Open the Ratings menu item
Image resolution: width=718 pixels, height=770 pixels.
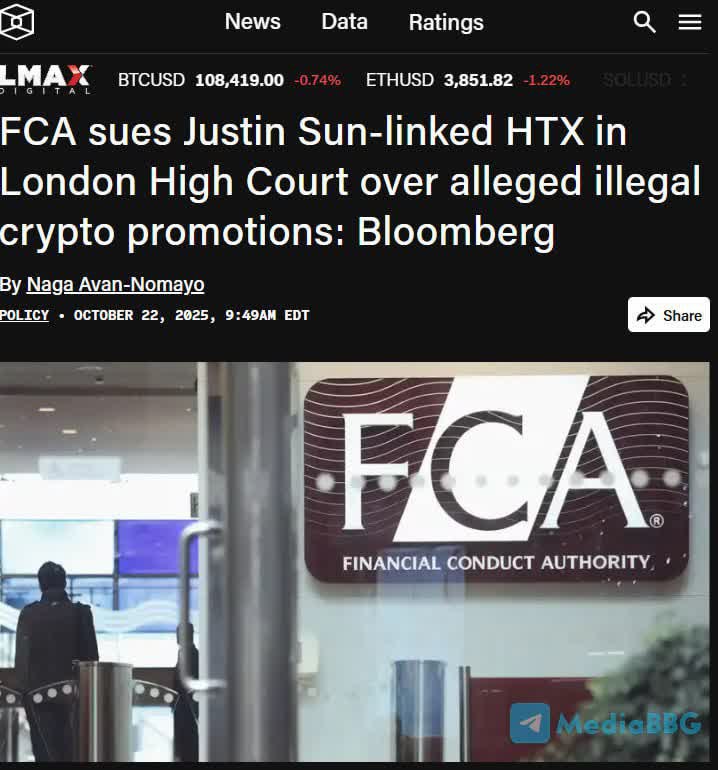click(446, 22)
